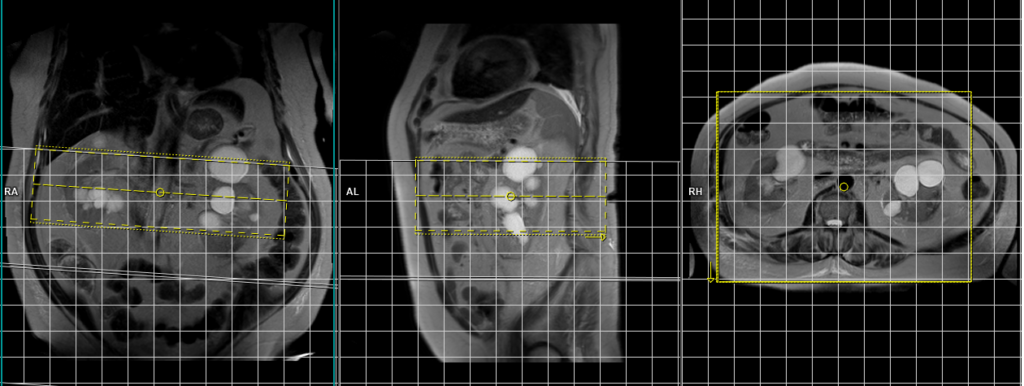Activate the axial localizer image viewport
This screenshot has height=386, width=1024.
click(852, 193)
